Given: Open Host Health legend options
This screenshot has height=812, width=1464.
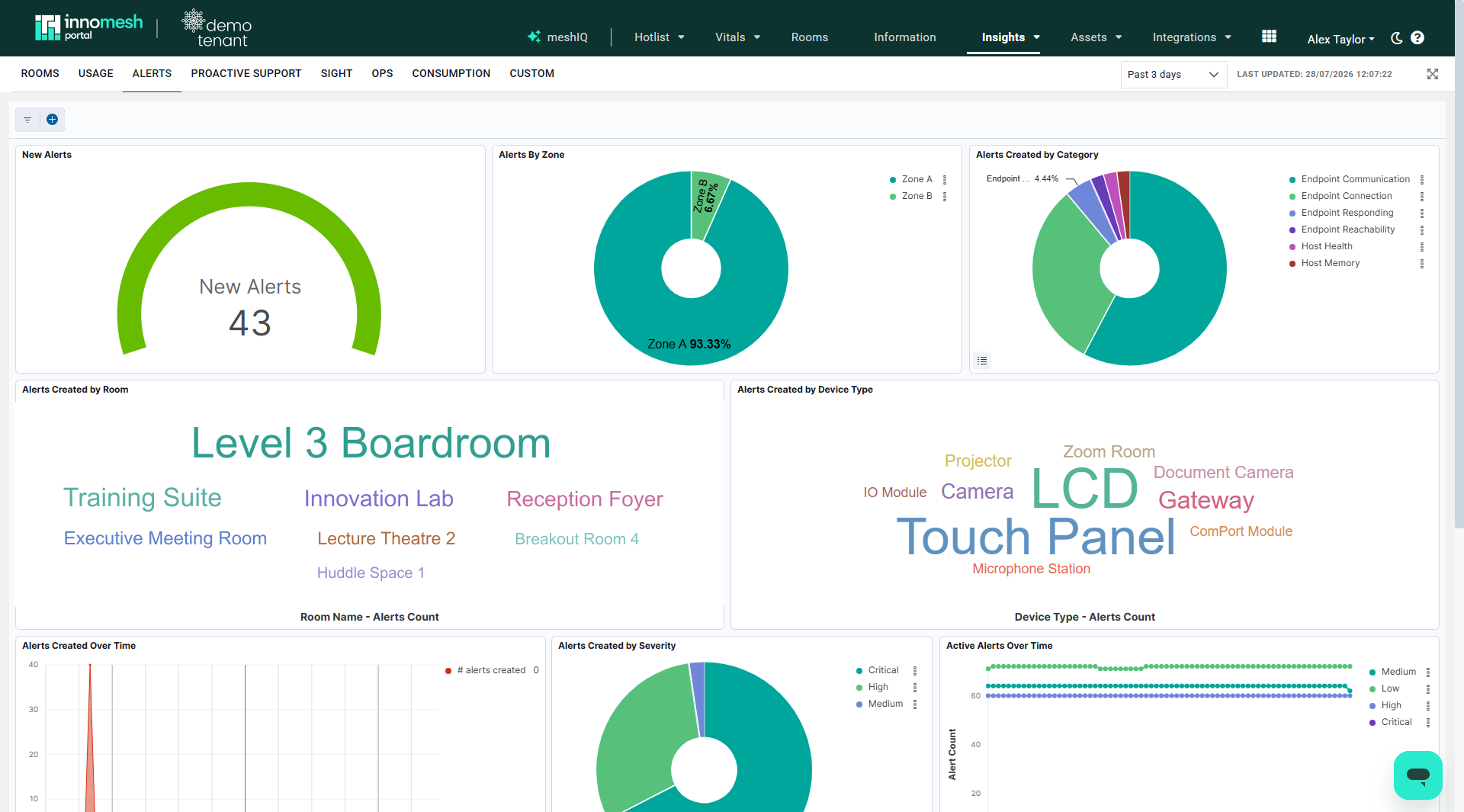Looking at the screenshot, I should tap(1422, 247).
